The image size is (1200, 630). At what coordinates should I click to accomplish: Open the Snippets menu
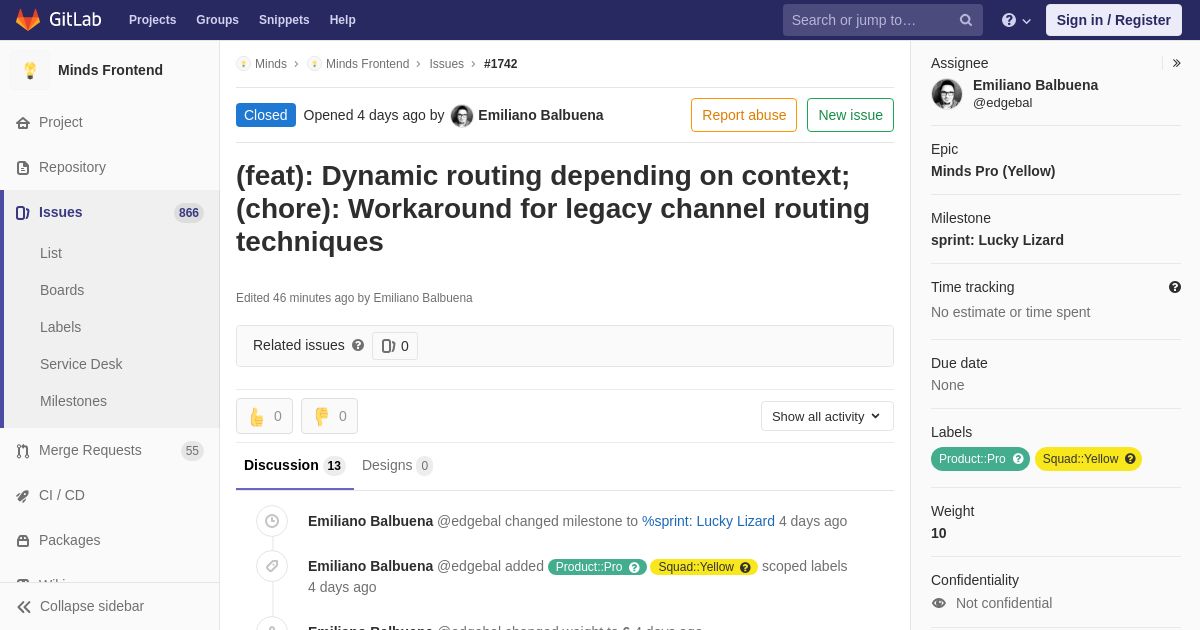(284, 20)
